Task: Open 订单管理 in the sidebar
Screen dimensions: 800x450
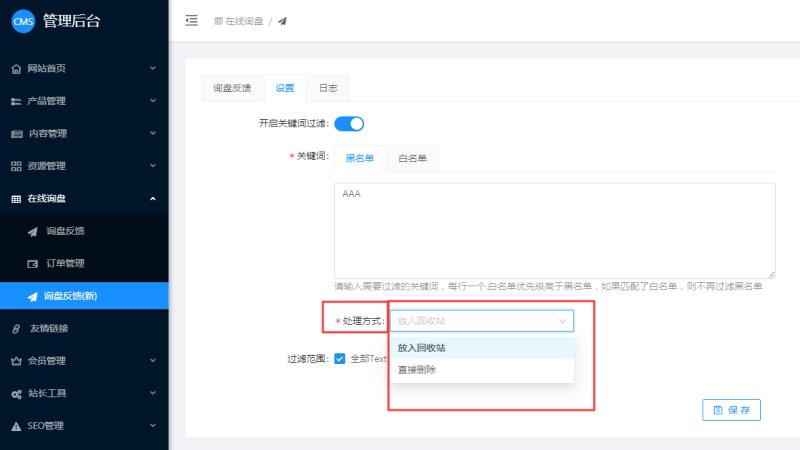Action: (x=65, y=264)
